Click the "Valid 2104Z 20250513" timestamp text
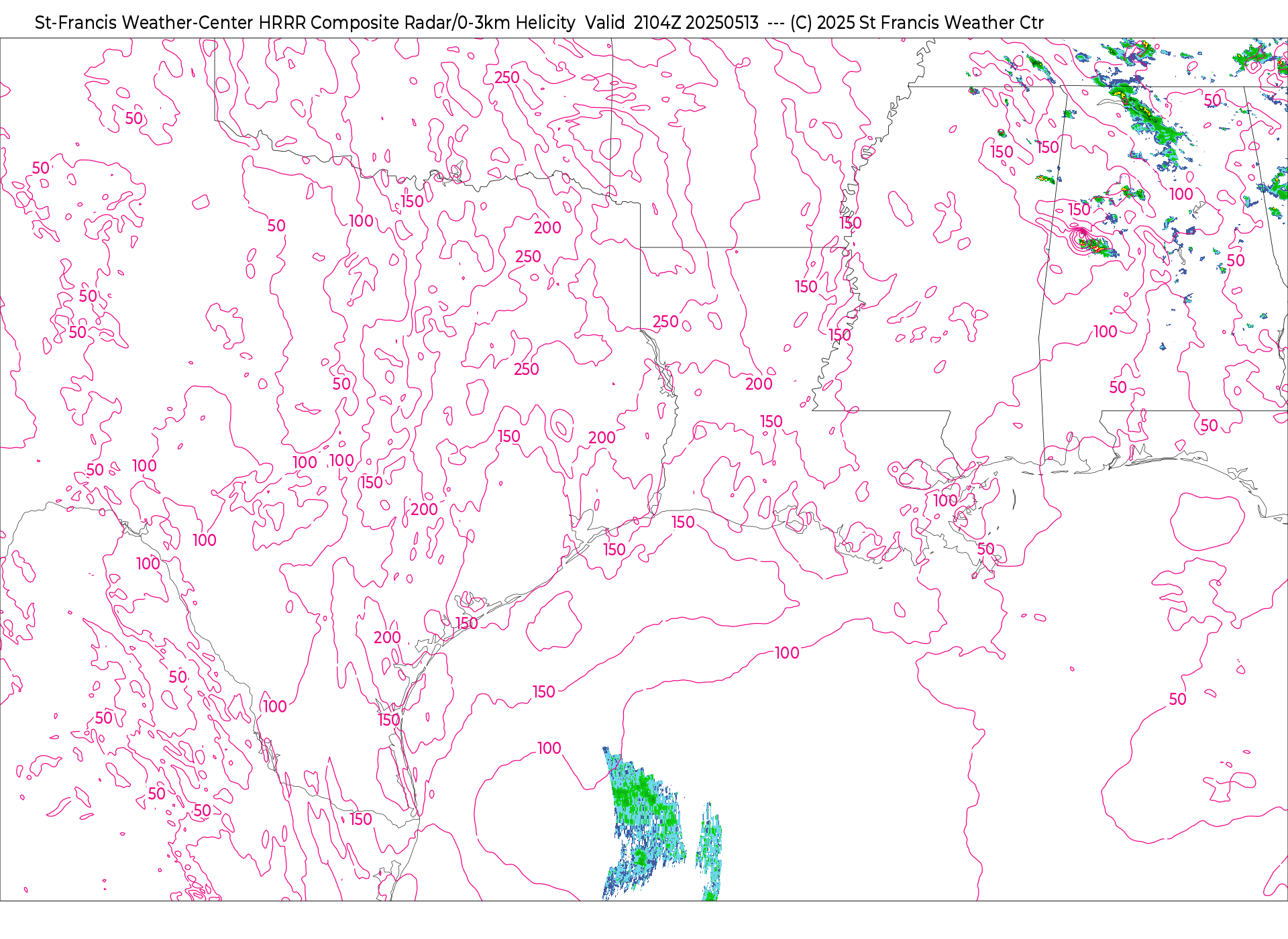1288x939 pixels. click(x=672, y=23)
